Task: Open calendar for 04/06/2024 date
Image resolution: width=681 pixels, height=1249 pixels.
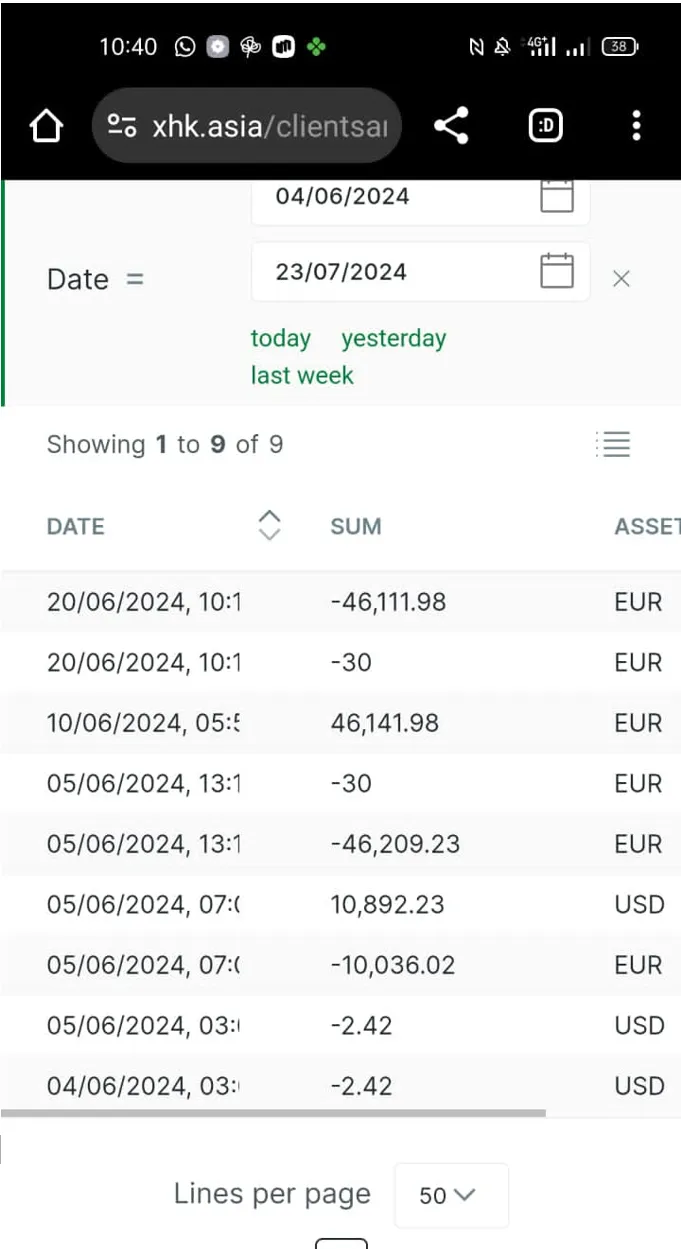Action: tap(557, 196)
